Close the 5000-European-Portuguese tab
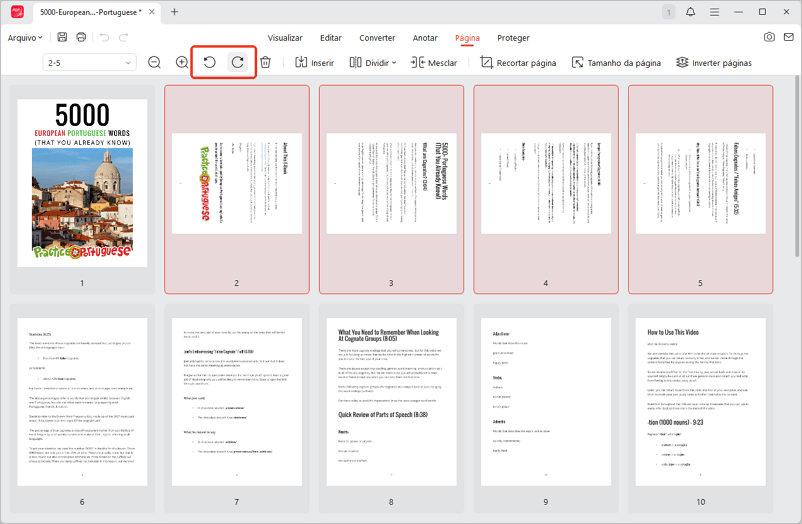The width and height of the screenshot is (802, 524). 152,12
